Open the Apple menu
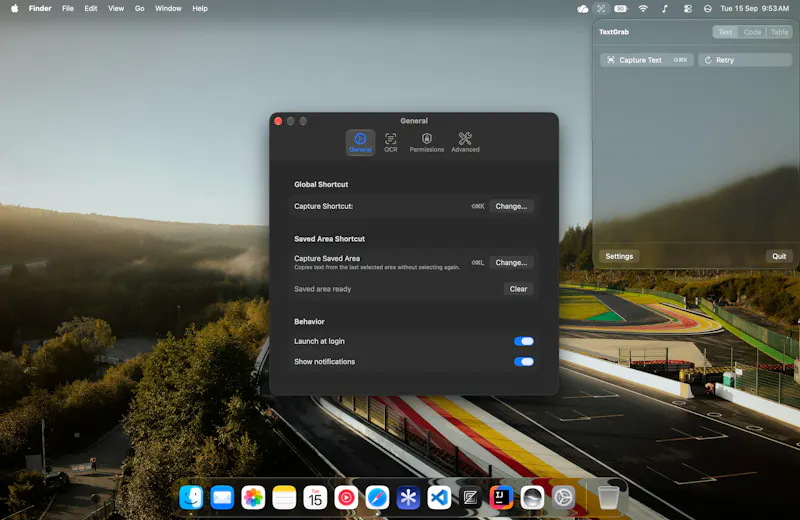The height and width of the screenshot is (520, 800). click(15, 8)
